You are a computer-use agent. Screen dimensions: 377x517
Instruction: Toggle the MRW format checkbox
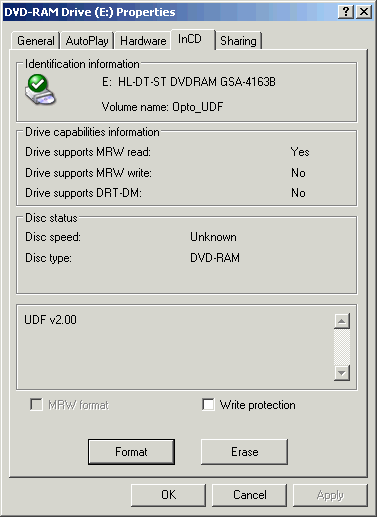[x=36, y=405]
